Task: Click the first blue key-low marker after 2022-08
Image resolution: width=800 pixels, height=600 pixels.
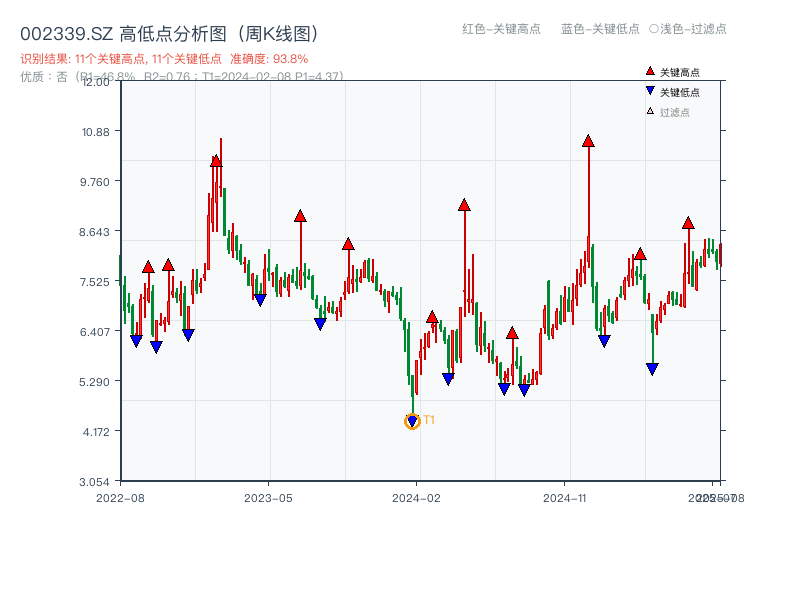Action: (136, 341)
